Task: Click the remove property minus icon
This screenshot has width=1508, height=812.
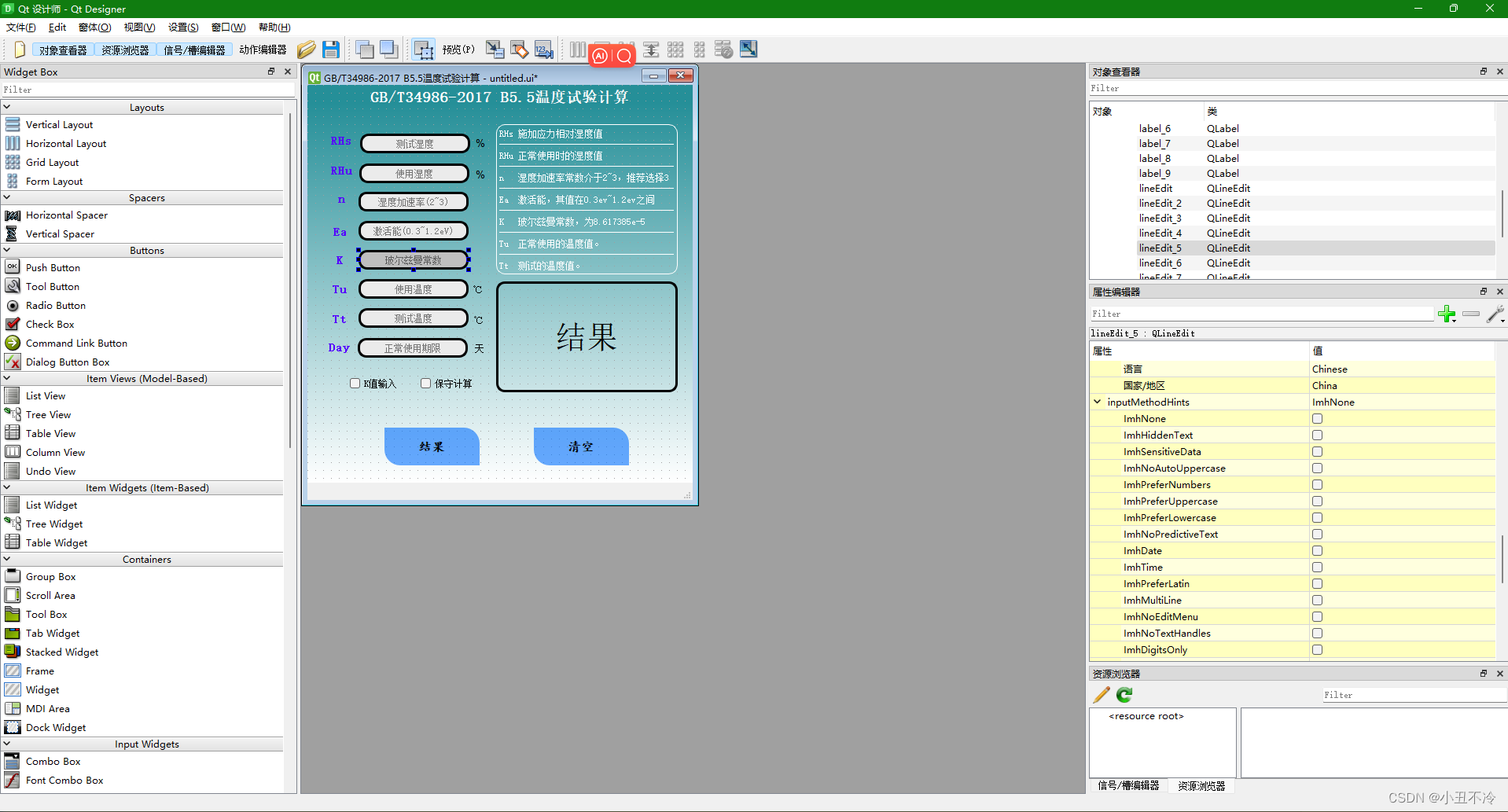Action: pyautogui.click(x=1471, y=314)
